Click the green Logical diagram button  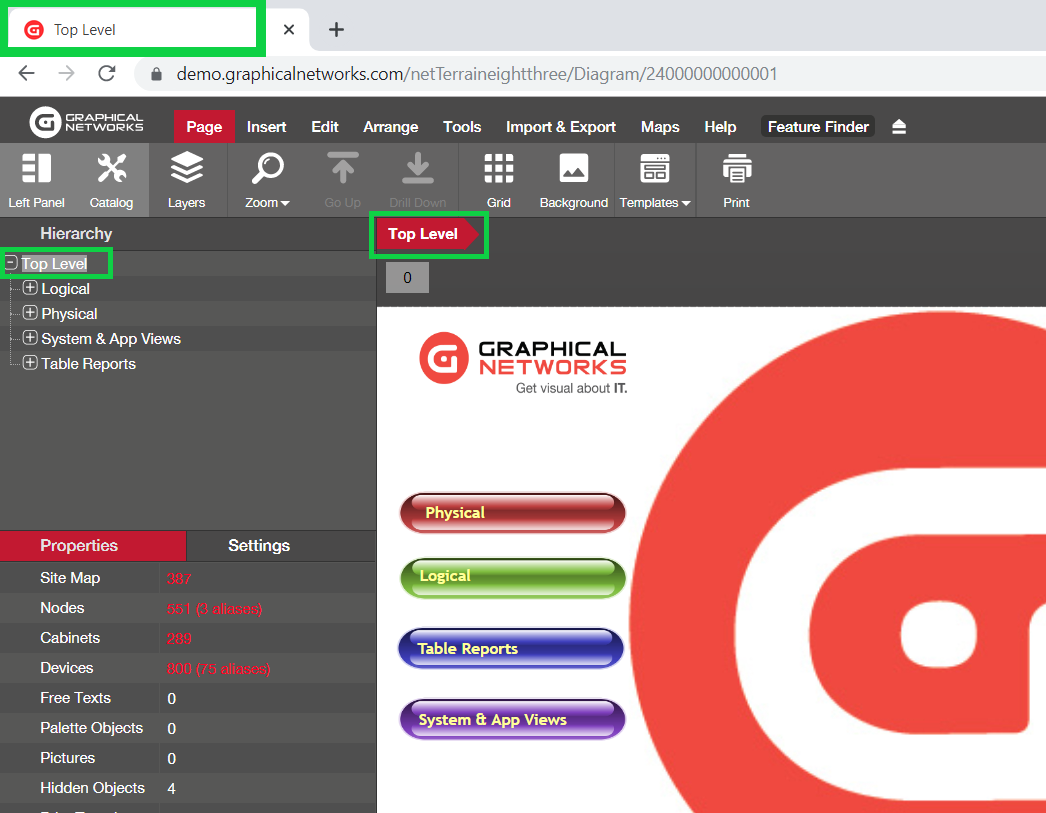[x=512, y=578]
